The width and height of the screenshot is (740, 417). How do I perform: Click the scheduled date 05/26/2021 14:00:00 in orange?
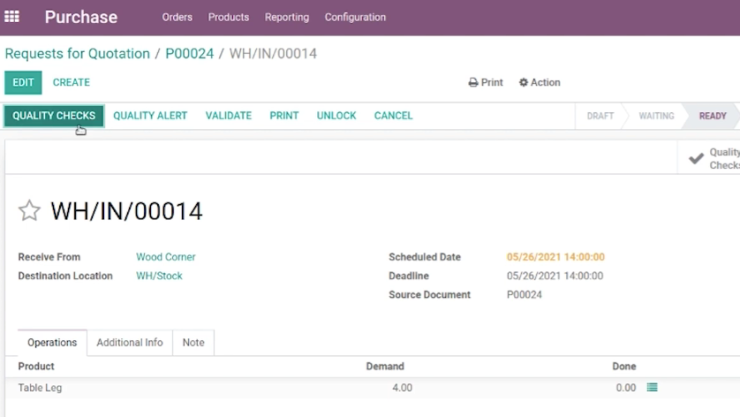555,257
